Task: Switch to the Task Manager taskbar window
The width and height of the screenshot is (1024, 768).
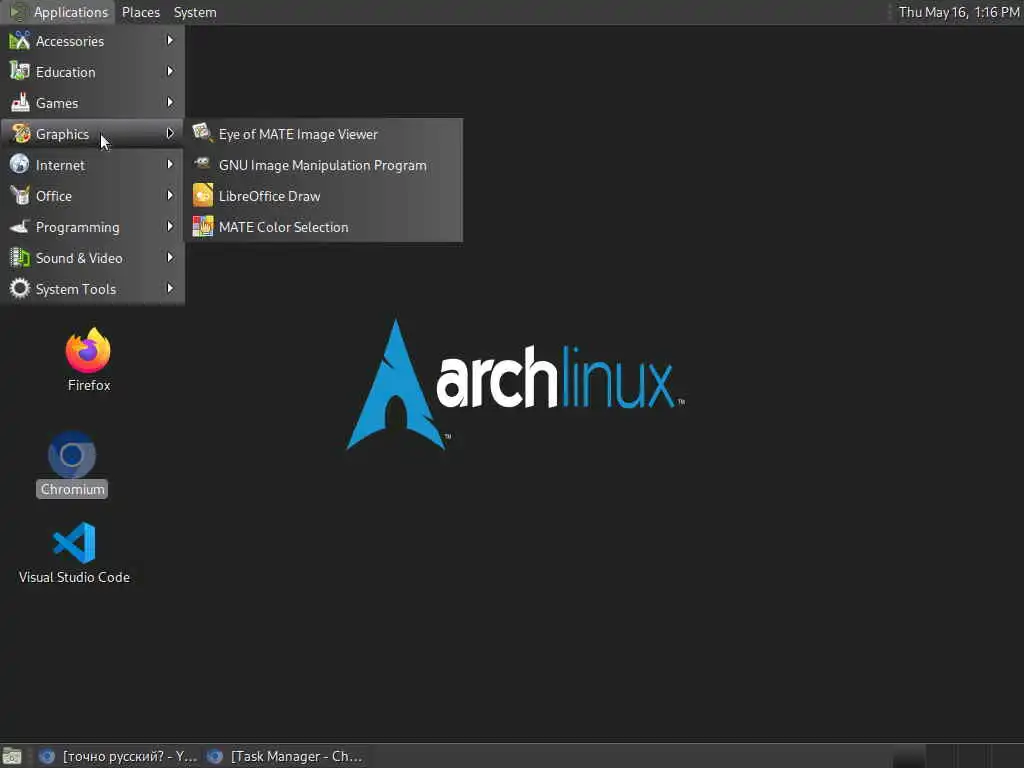Action: 285,756
